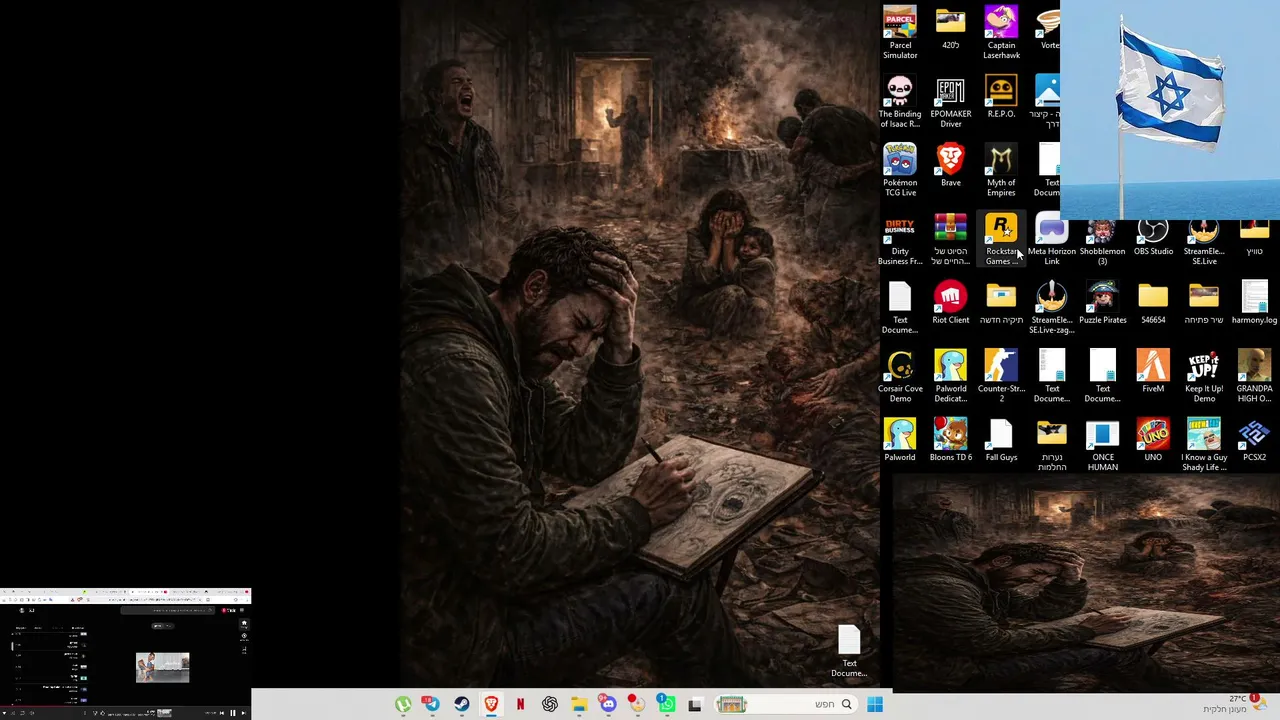
Task: Select The Binding of Isaac shortcut
Action: click(x=900, y=101)
